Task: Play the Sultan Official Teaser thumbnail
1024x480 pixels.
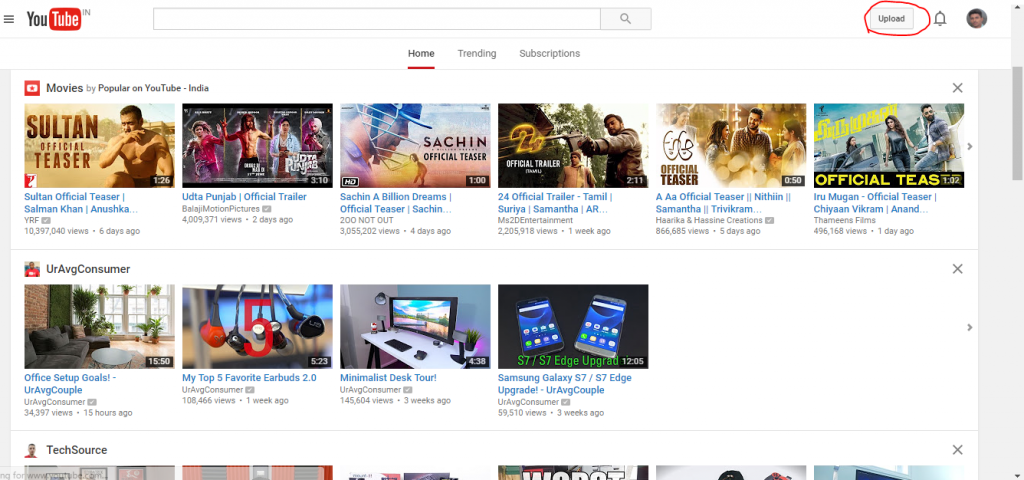Action: pyautogui.click(x=99, y=146)
